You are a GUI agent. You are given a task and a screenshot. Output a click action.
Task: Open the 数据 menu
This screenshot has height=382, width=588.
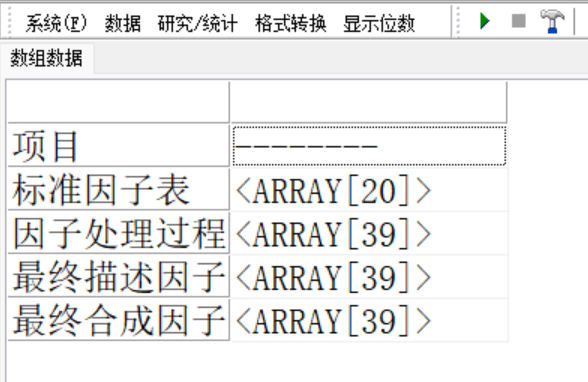(x=123, y=24)
